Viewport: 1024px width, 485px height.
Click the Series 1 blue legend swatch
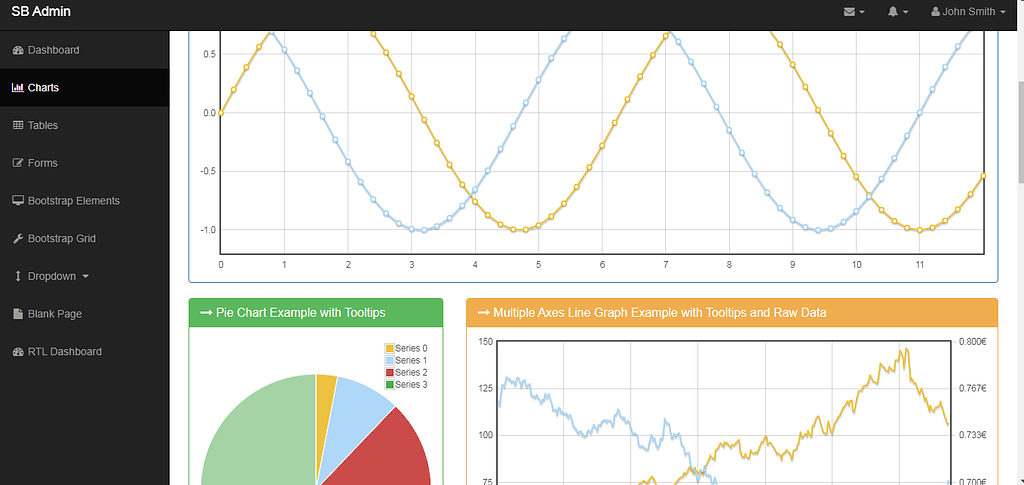(390, 360)
